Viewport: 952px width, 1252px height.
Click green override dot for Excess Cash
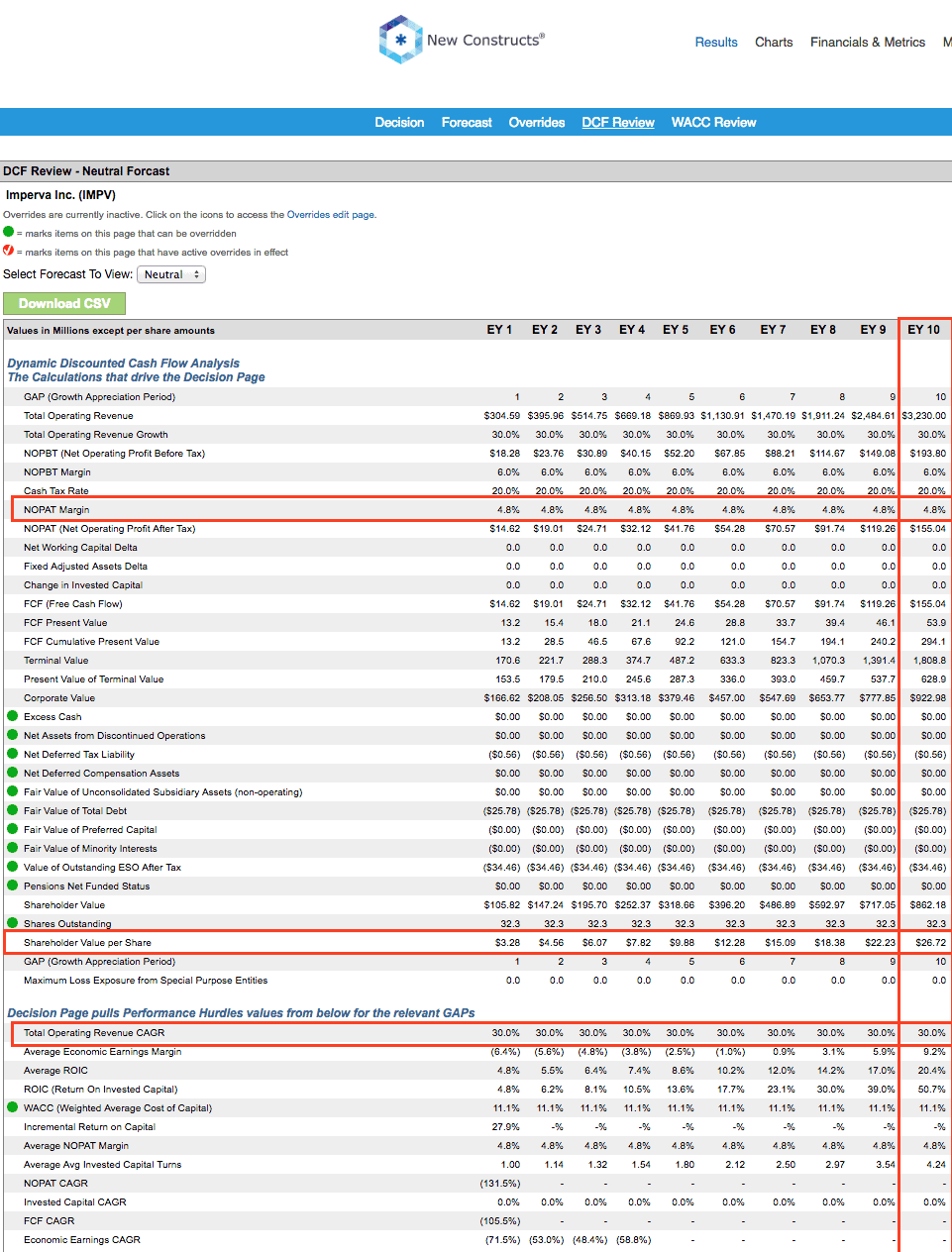(13, 715)
